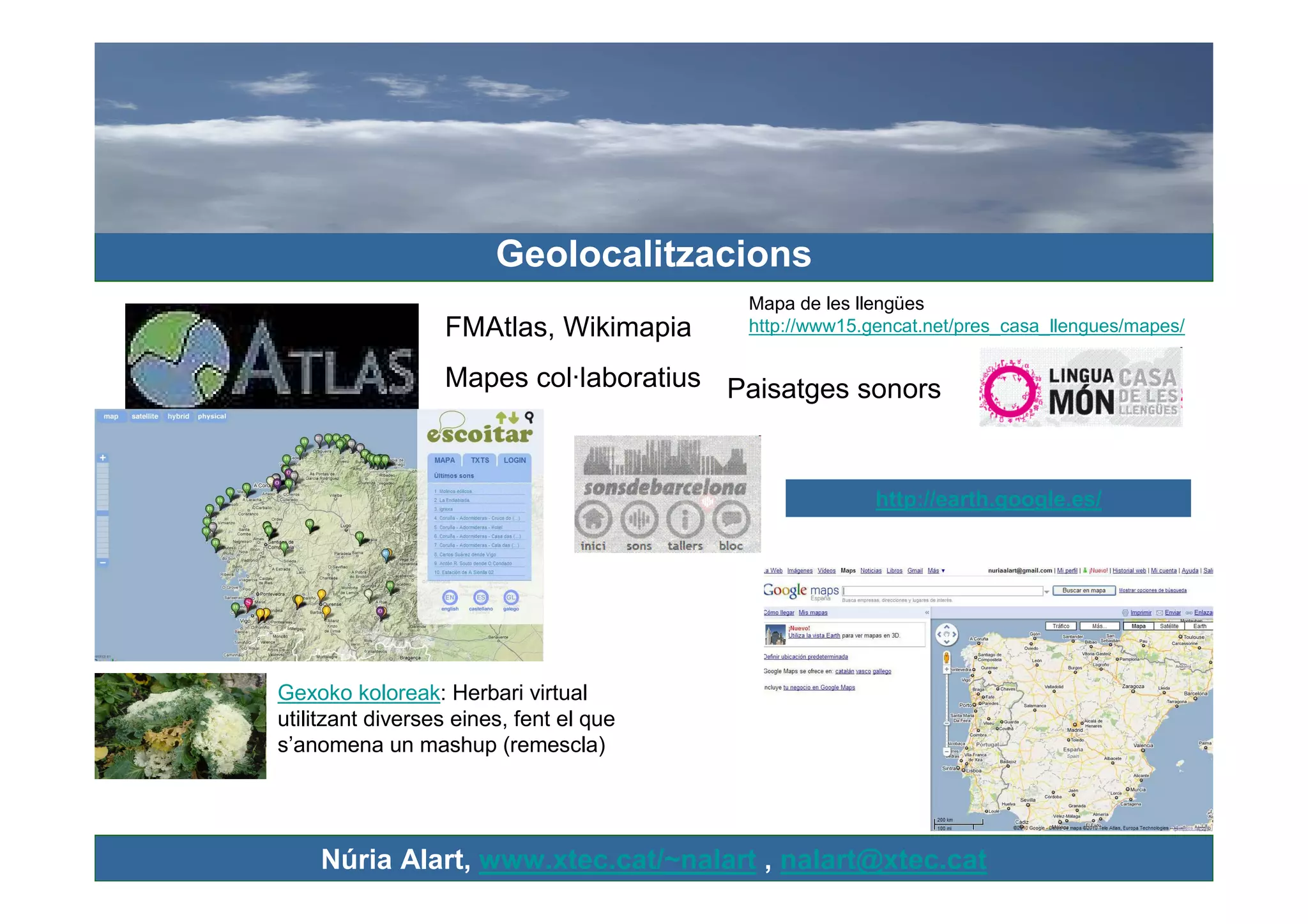Toggle Tráfico layer in Google Maps
This screenshot has height=924, width=1308.
point(1061,626)
